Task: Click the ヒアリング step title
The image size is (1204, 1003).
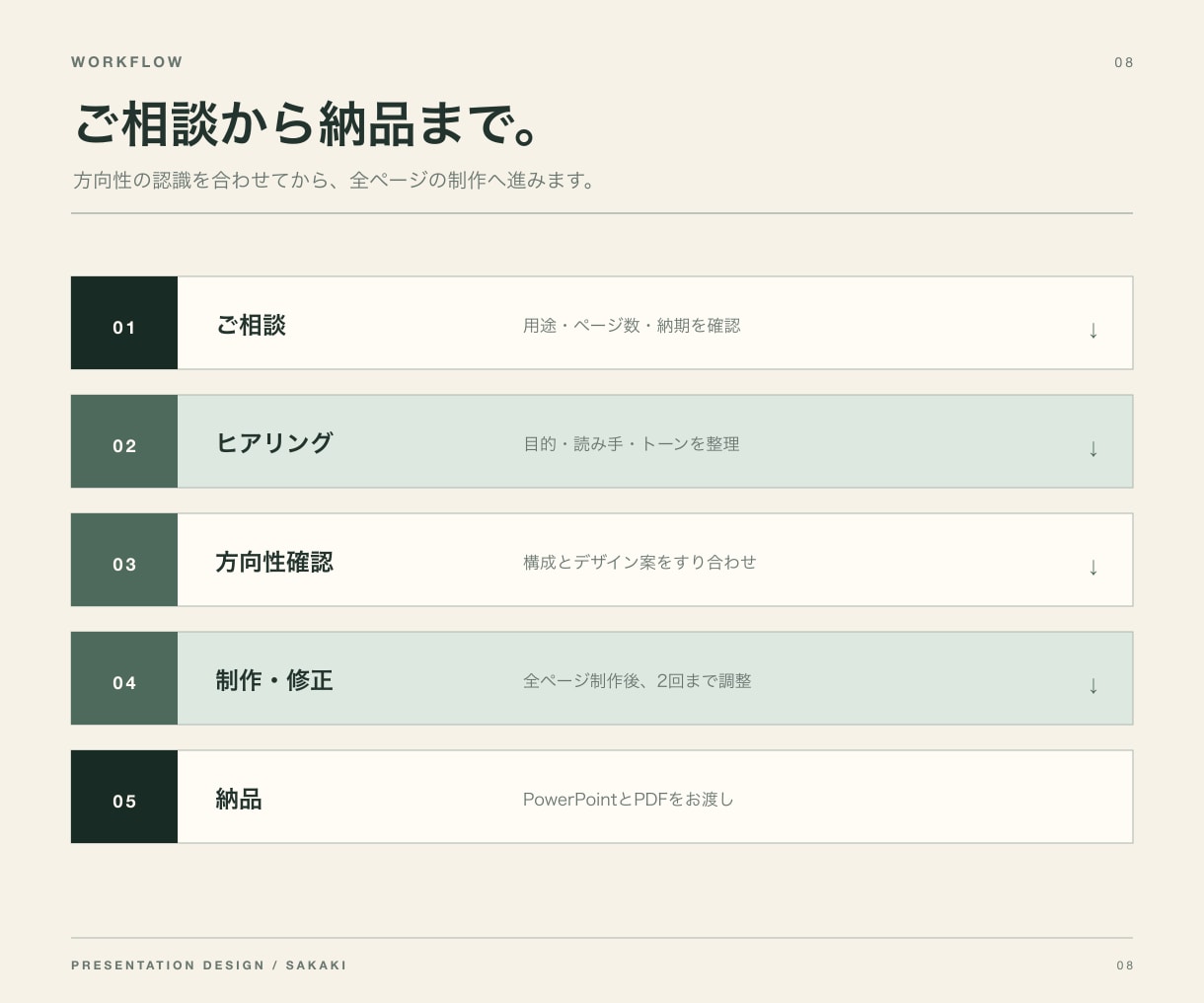Action: coord(274,443)
